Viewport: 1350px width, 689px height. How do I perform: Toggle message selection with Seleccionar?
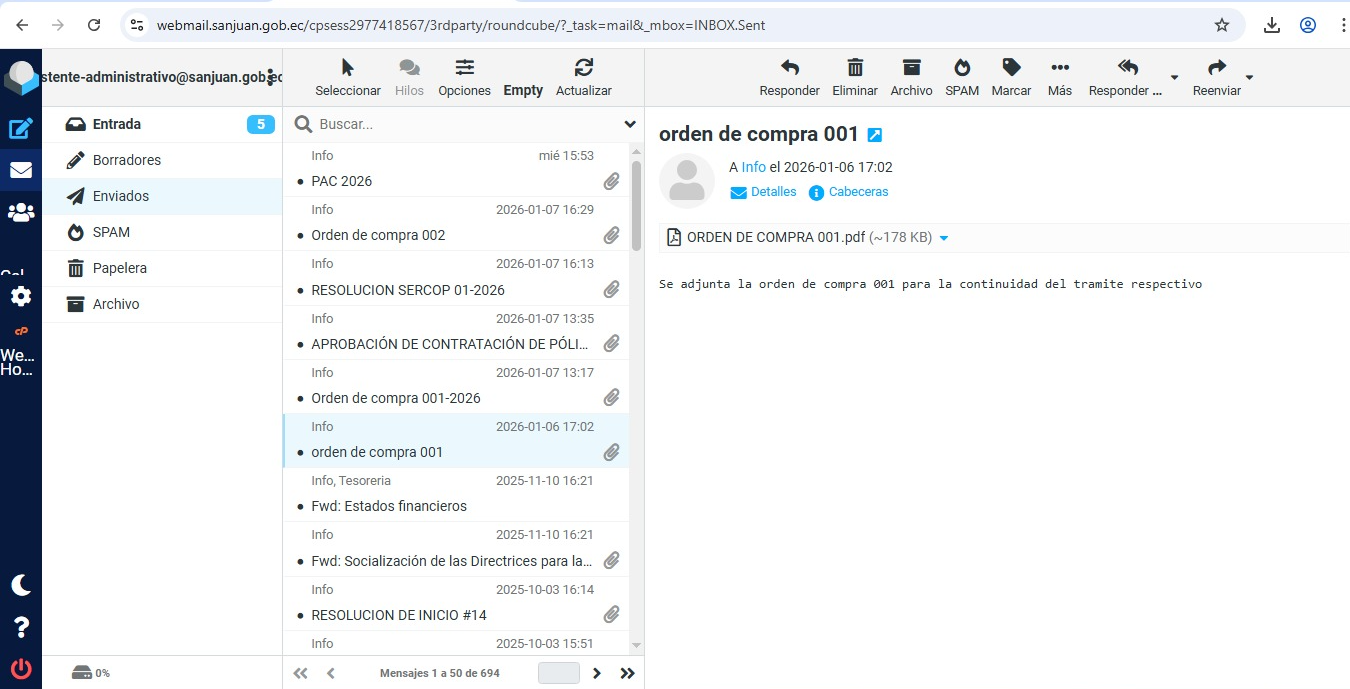click(347, 68)
